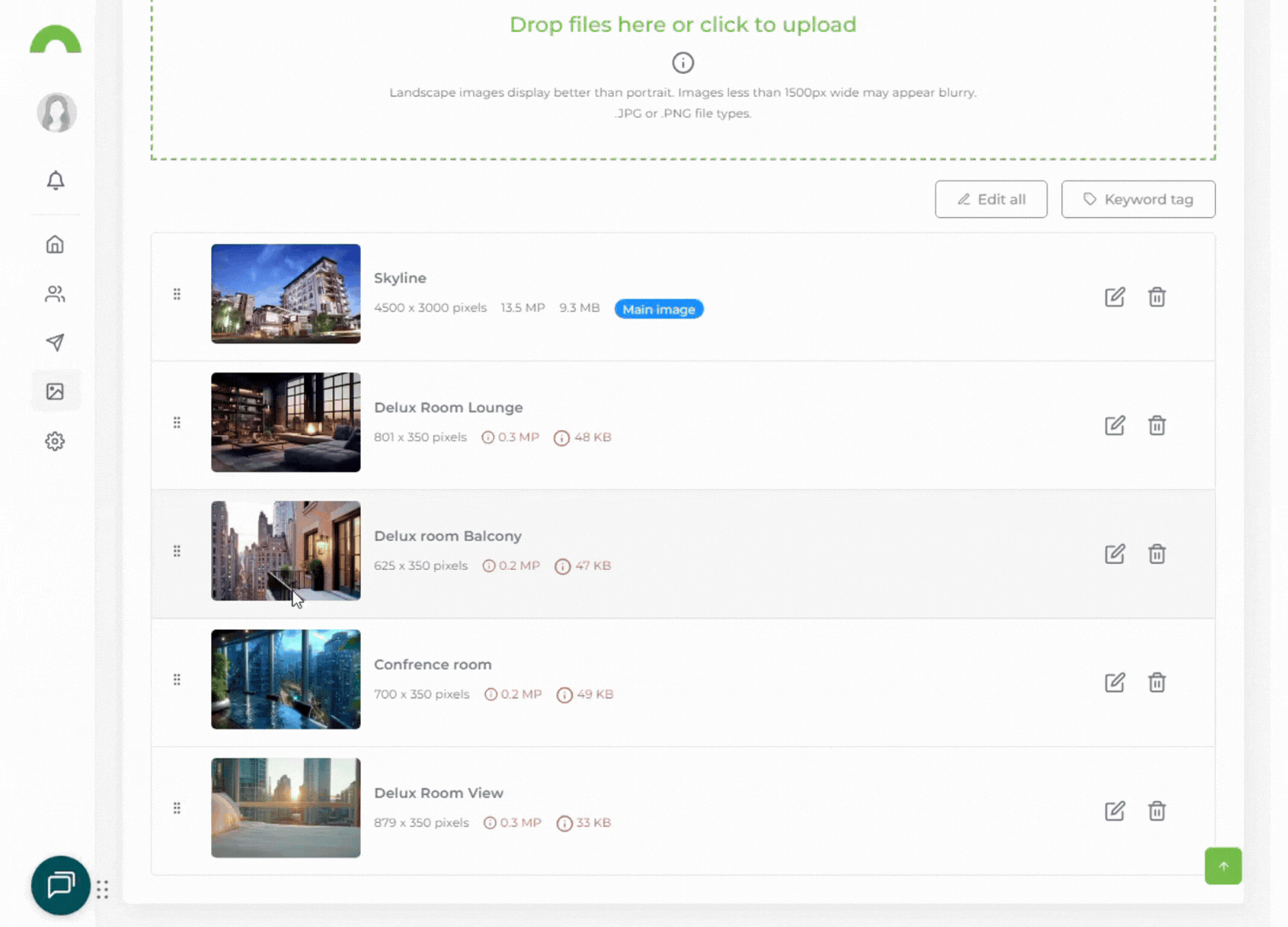Click the green scroll-to-top arrow button
The width and height of the screenshot is (1288, 927).
[1223, 866]
